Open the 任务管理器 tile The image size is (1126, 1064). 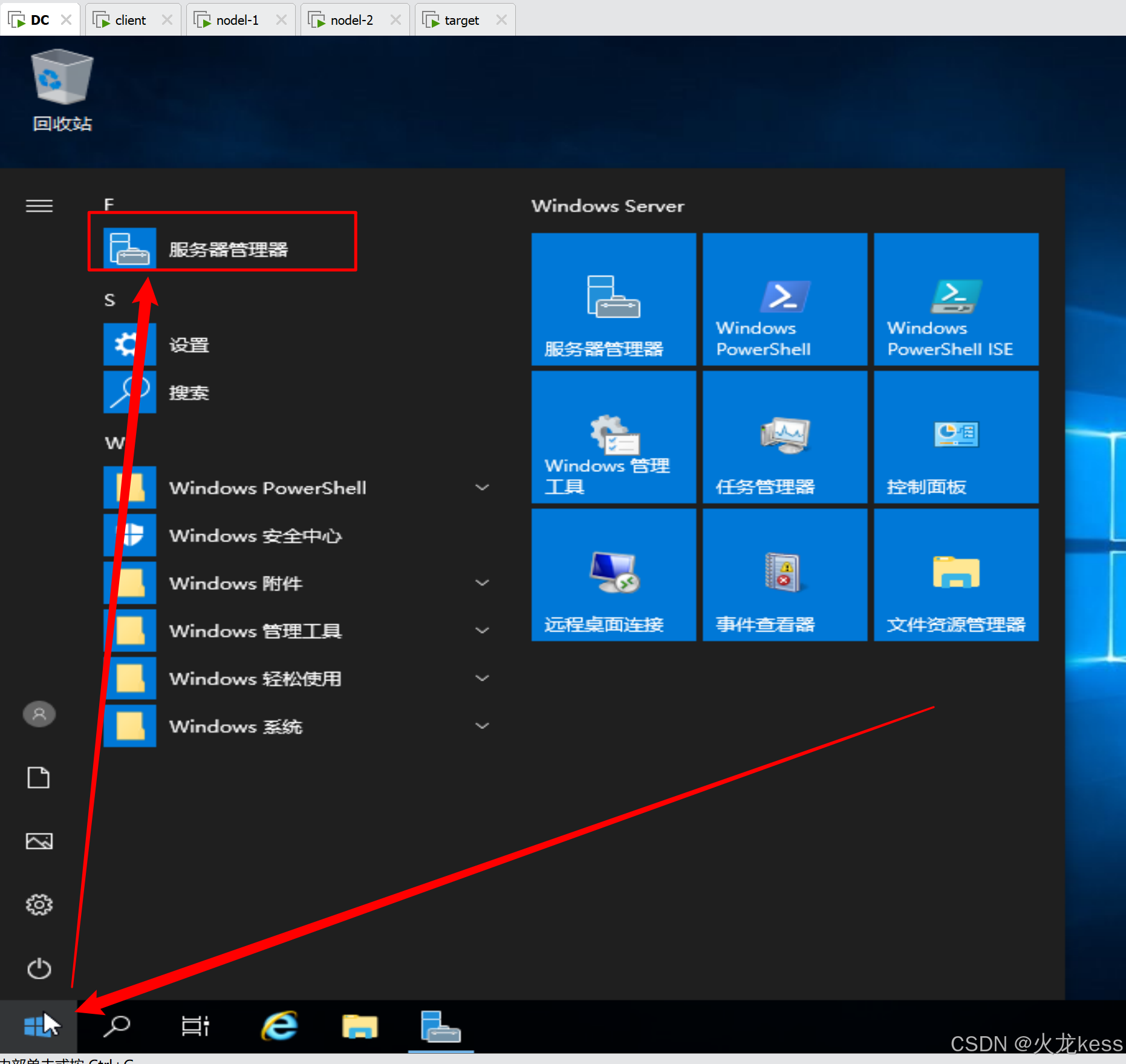pyautogui.click(x=785, y=437)
